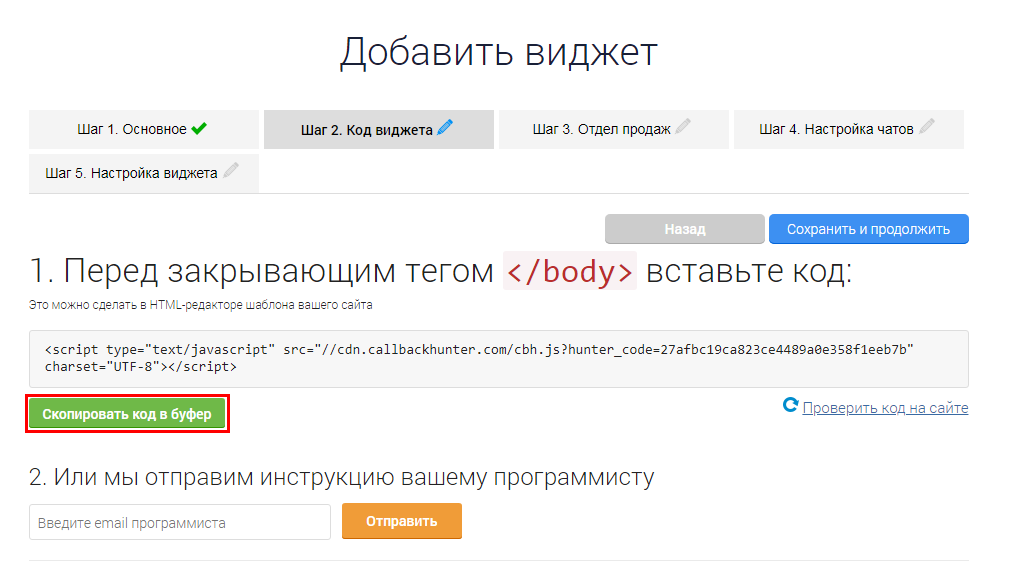Click the grey Назад button

(685, 229)
